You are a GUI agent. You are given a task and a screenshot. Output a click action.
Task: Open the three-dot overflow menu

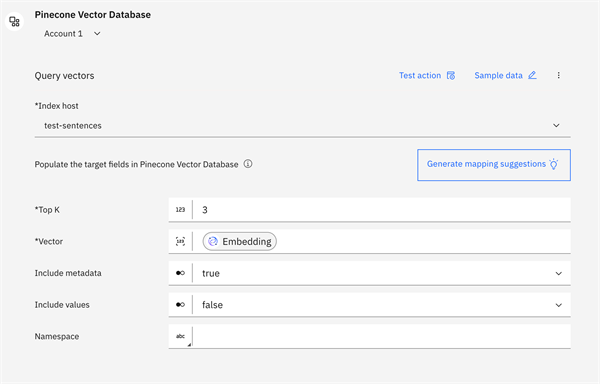(x=558, y=75)
